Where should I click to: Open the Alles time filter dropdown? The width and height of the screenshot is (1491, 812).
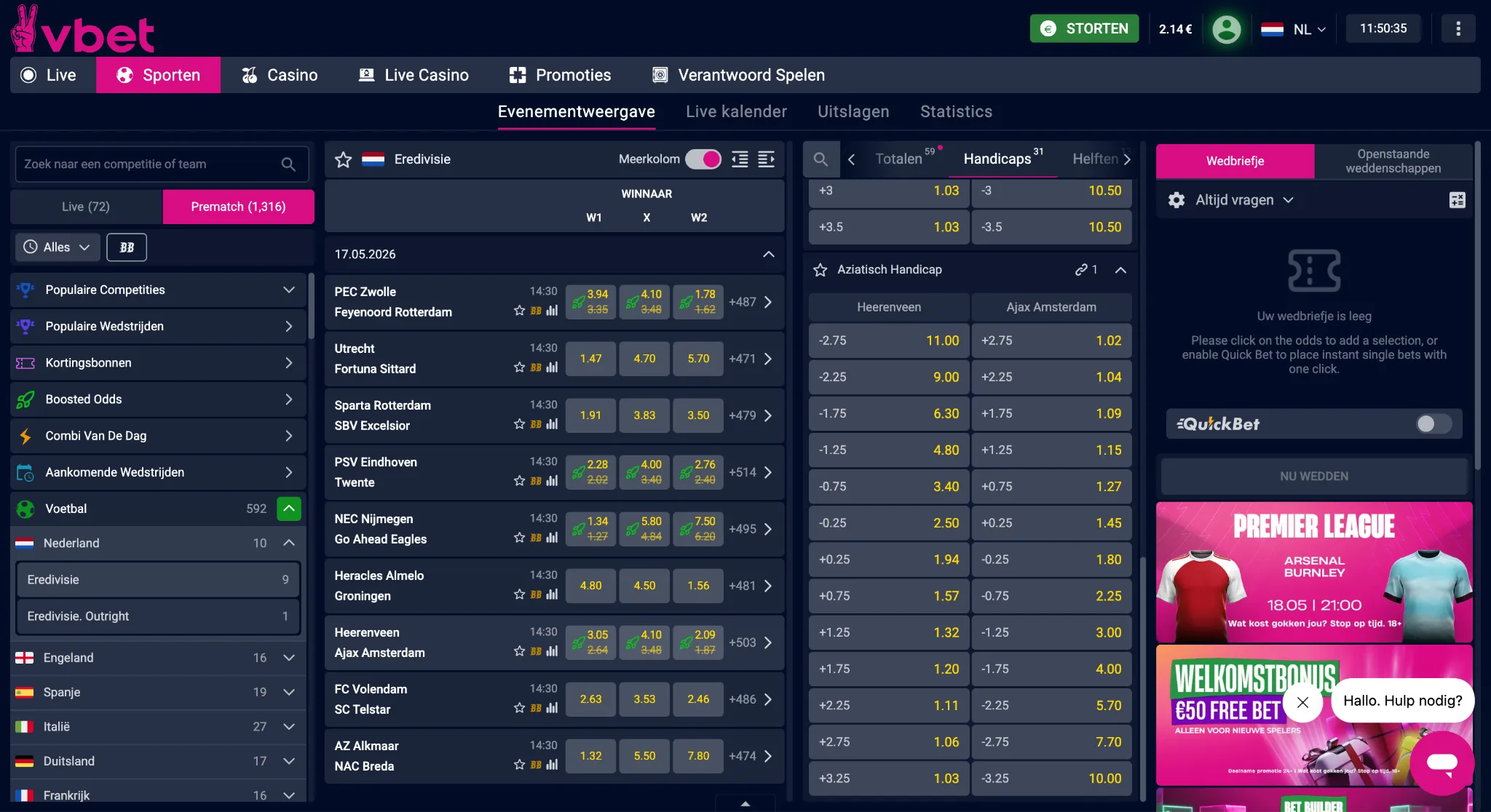click(58, 247)
